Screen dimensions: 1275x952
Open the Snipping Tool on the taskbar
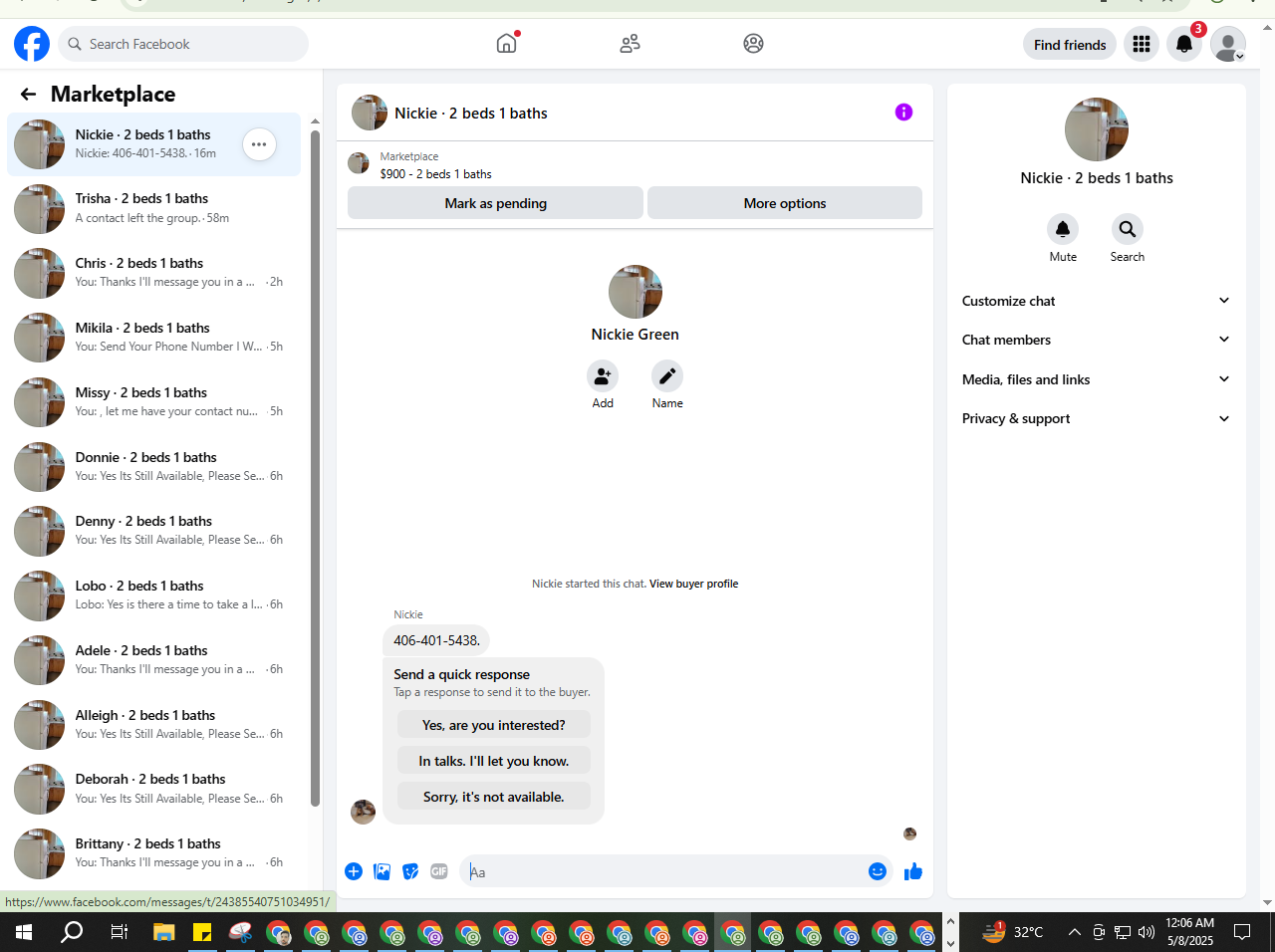click(240, 932)
